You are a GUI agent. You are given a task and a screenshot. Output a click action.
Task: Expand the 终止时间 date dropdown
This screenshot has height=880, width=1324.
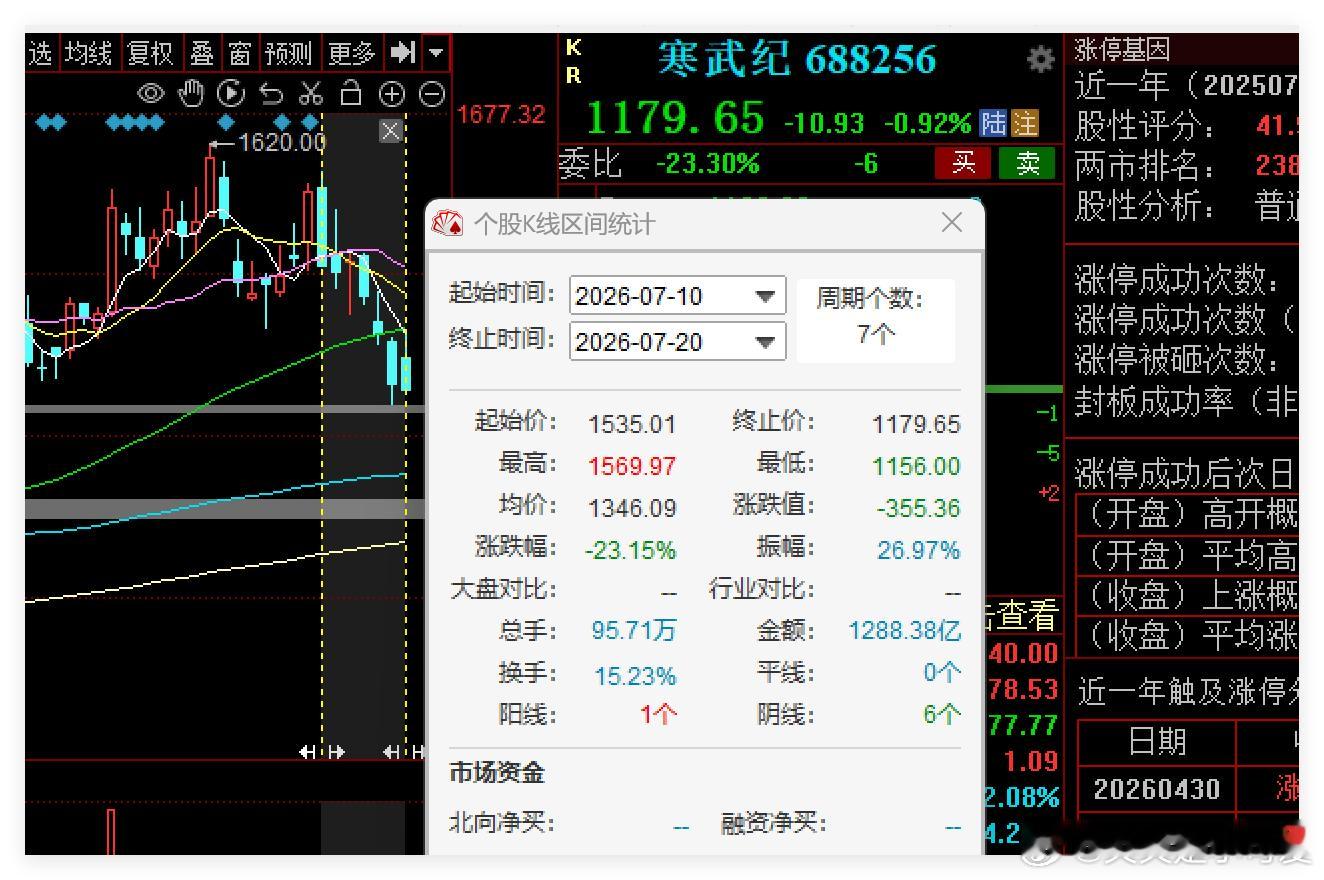(x=765, y=342)
